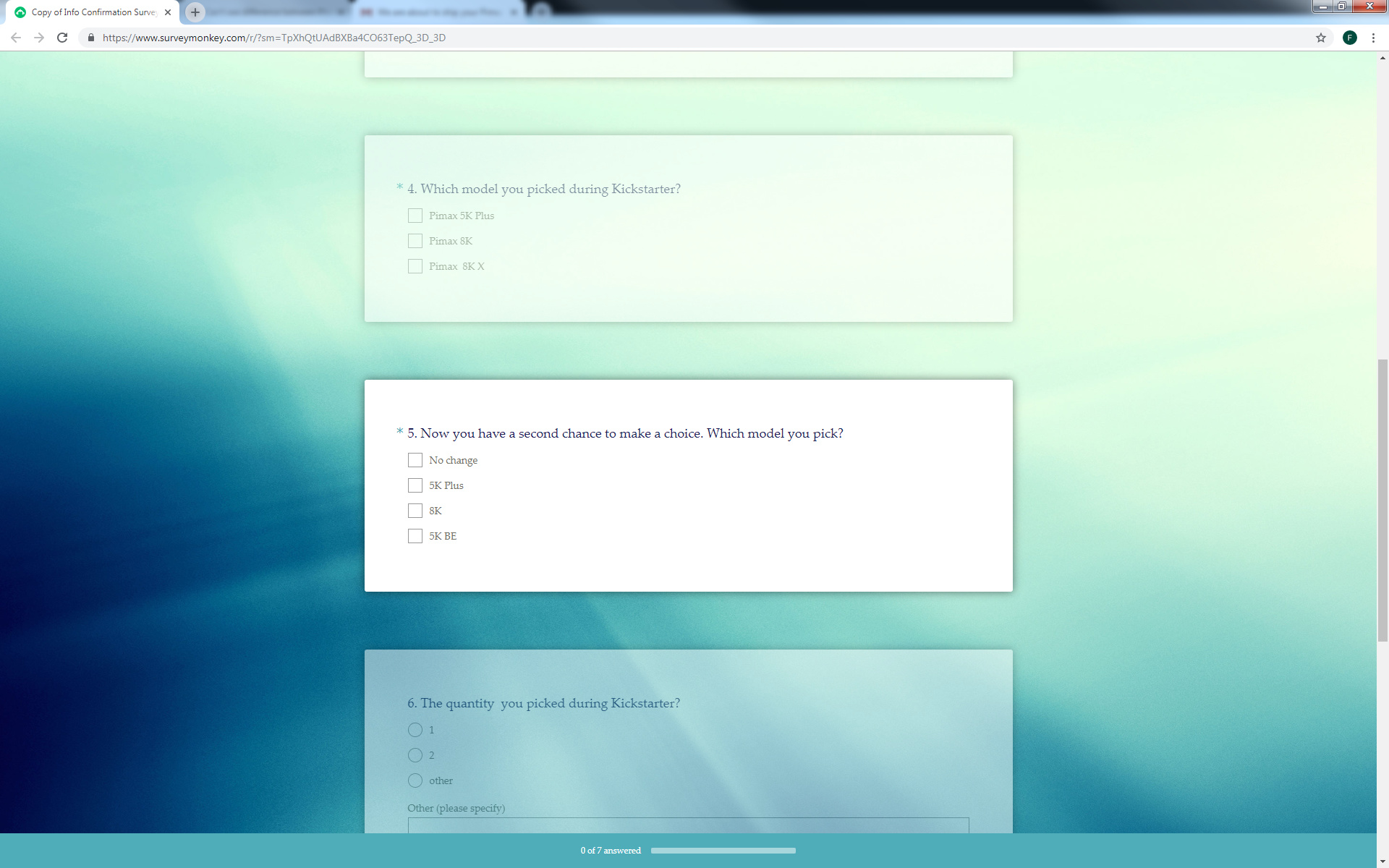This screenshot has height=868, width=1389.
Task: Go forward with the browser forward arrow
Action: click(x=39, y=38)
